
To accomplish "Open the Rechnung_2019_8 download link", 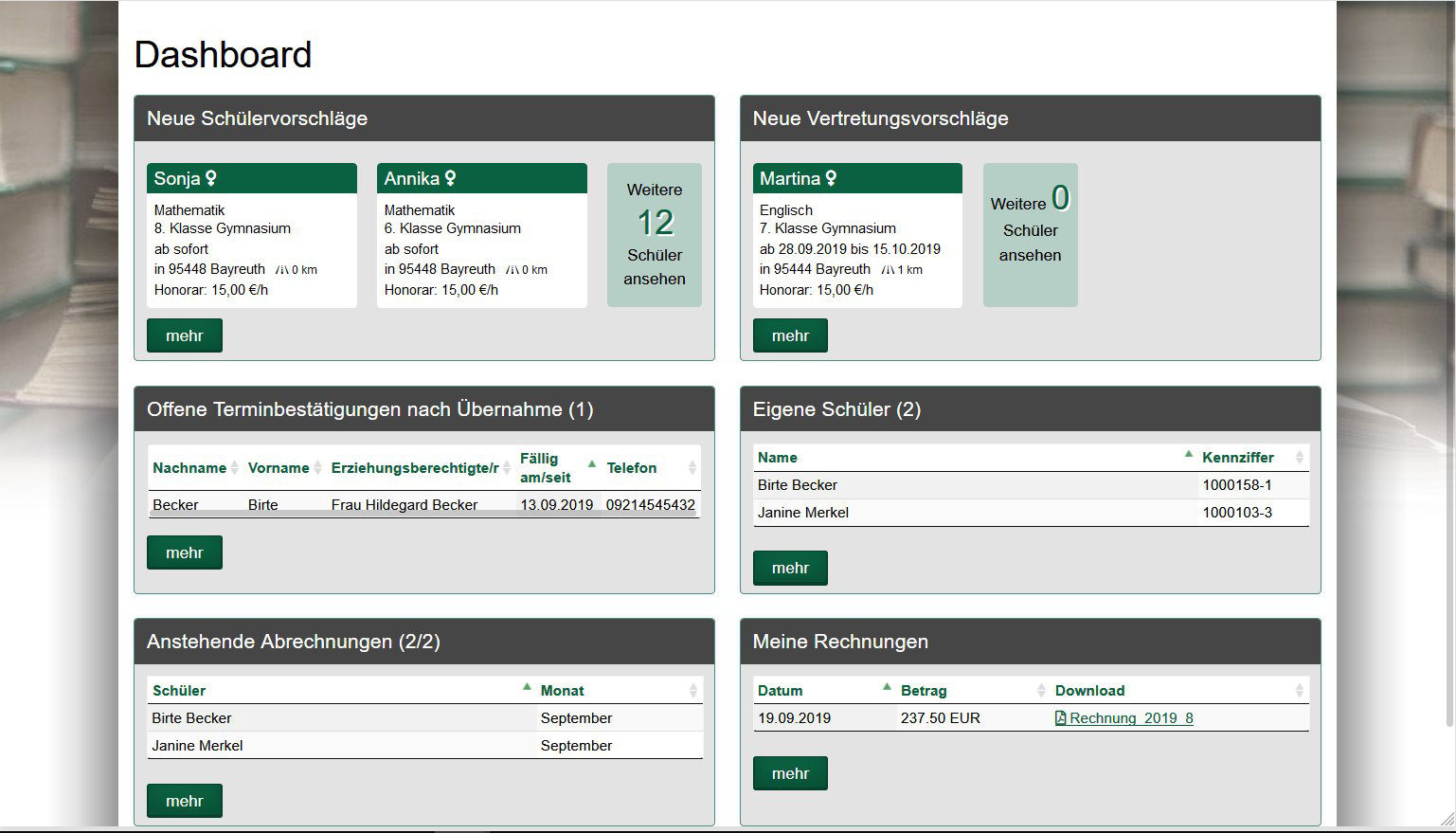I will coord(1130,718).
